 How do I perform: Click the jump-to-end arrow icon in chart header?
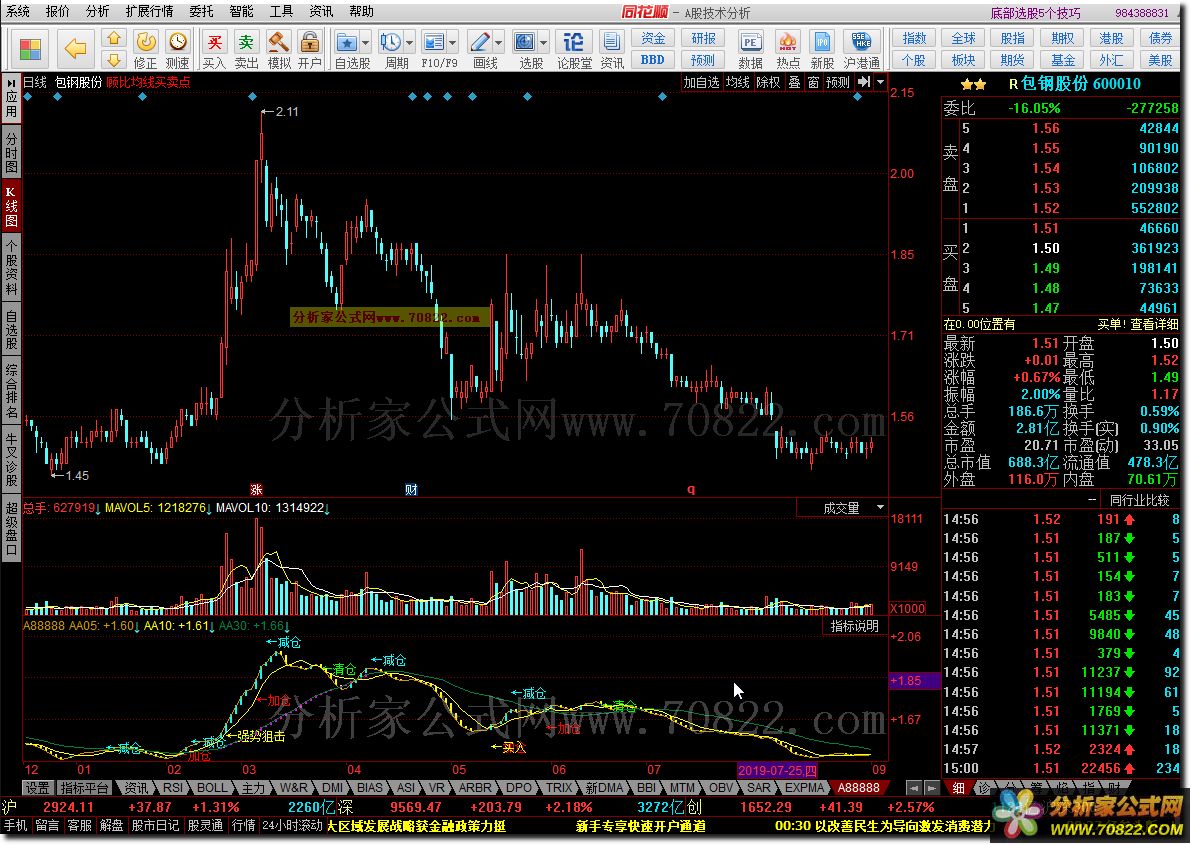click(x=864, y=82)
